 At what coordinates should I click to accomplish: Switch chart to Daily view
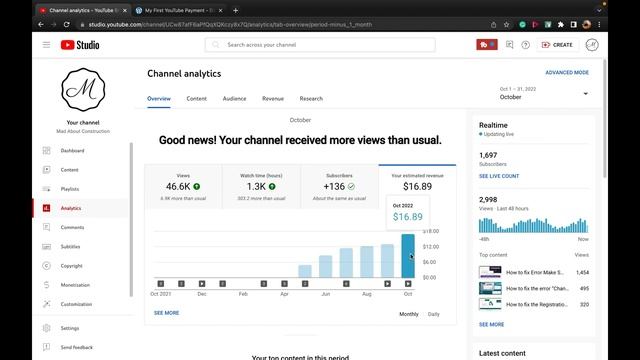coord(433,314)
